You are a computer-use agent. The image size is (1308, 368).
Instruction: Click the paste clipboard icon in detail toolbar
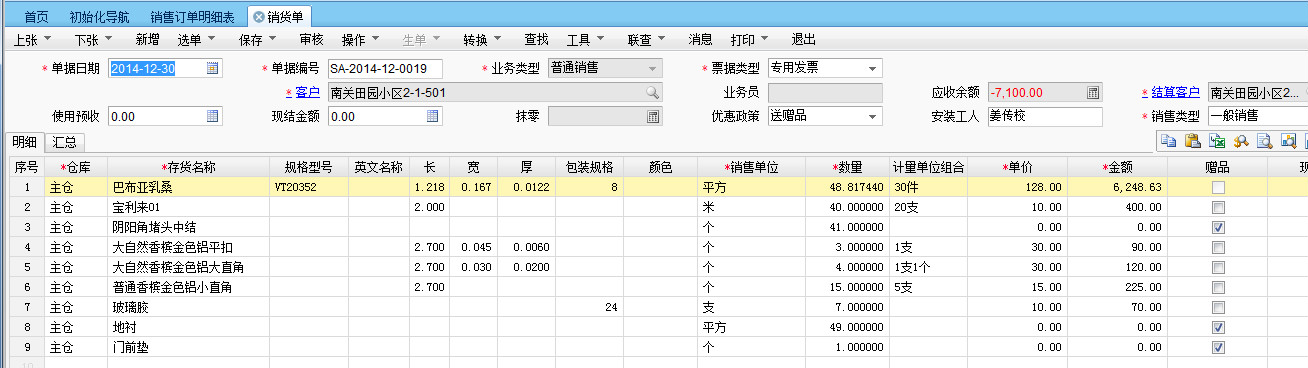coord(1192,141)
